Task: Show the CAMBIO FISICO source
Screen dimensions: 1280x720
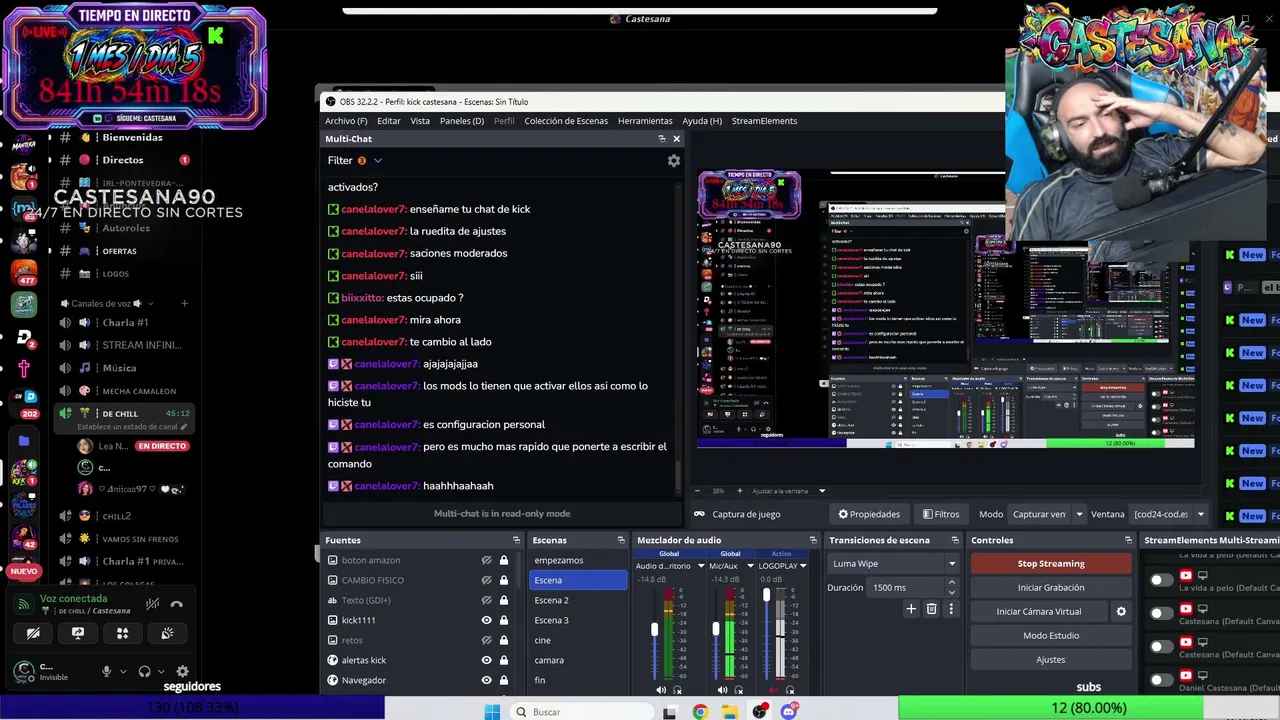Action: click(486, 580)
